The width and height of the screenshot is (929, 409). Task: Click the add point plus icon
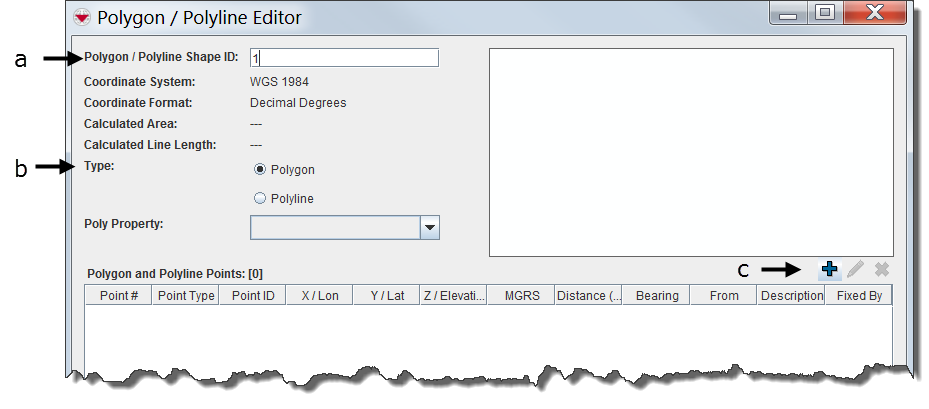pos(829,270)
